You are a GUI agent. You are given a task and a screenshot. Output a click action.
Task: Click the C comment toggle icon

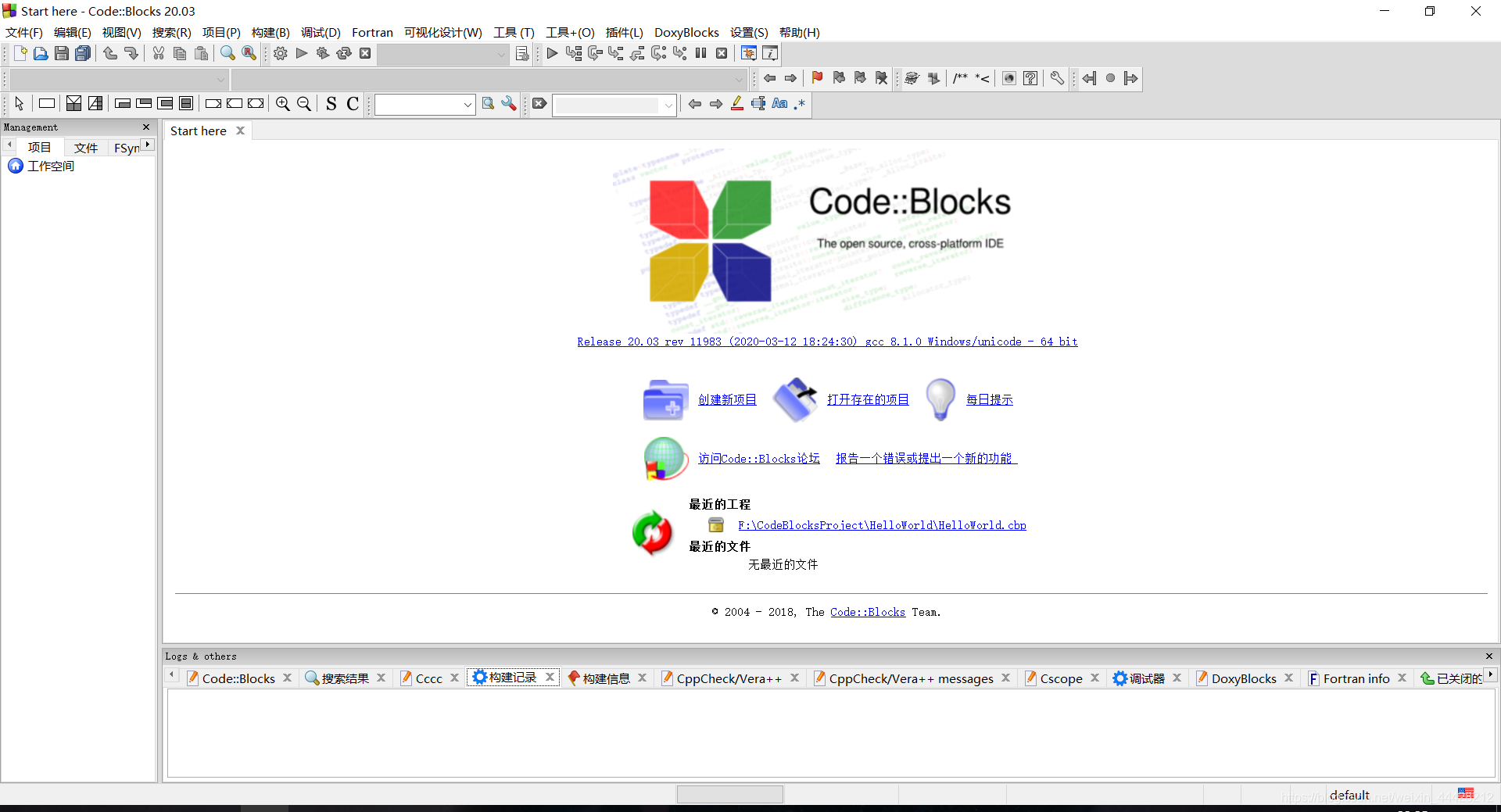(x=353, y=103)
